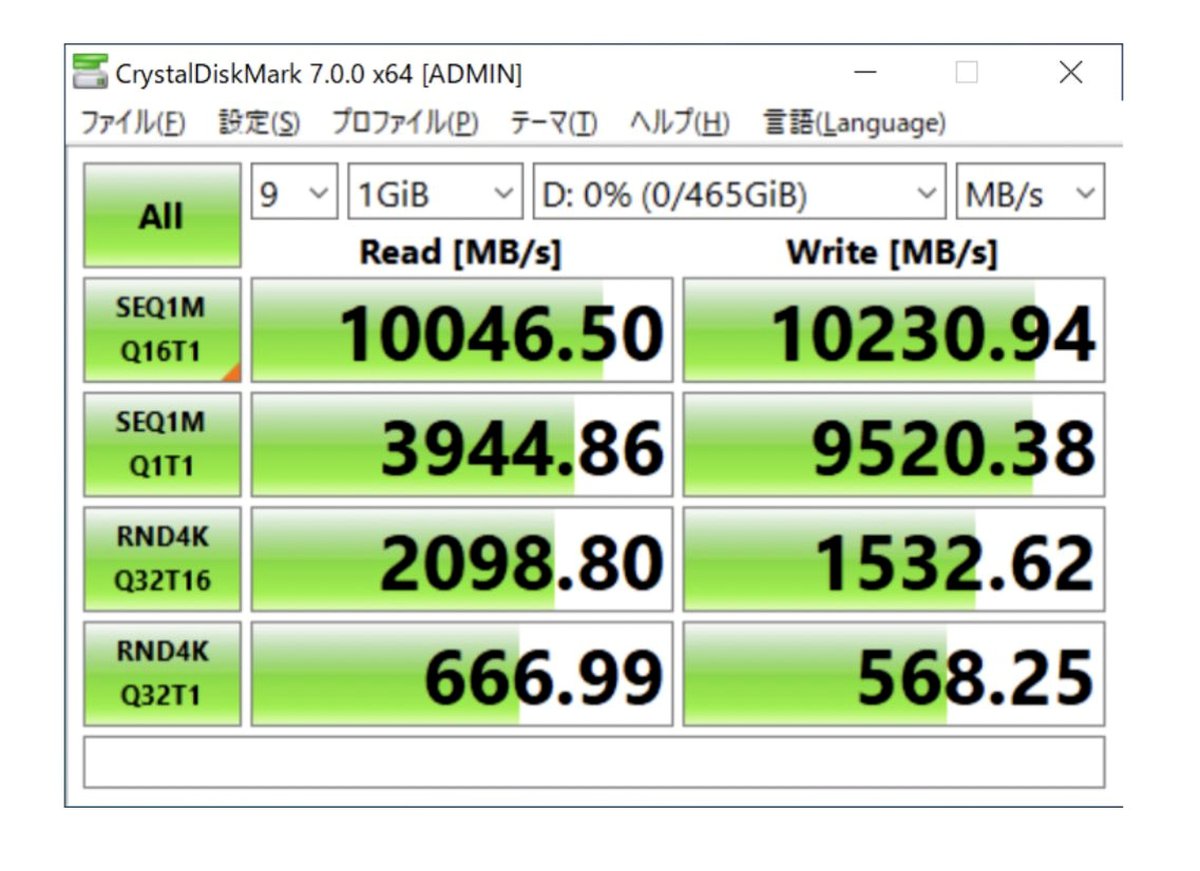Start the SEQ1M Q1T1 test
Image resolution: width=1200 pixels, height=871 pixels.
(x=162, y=445)
